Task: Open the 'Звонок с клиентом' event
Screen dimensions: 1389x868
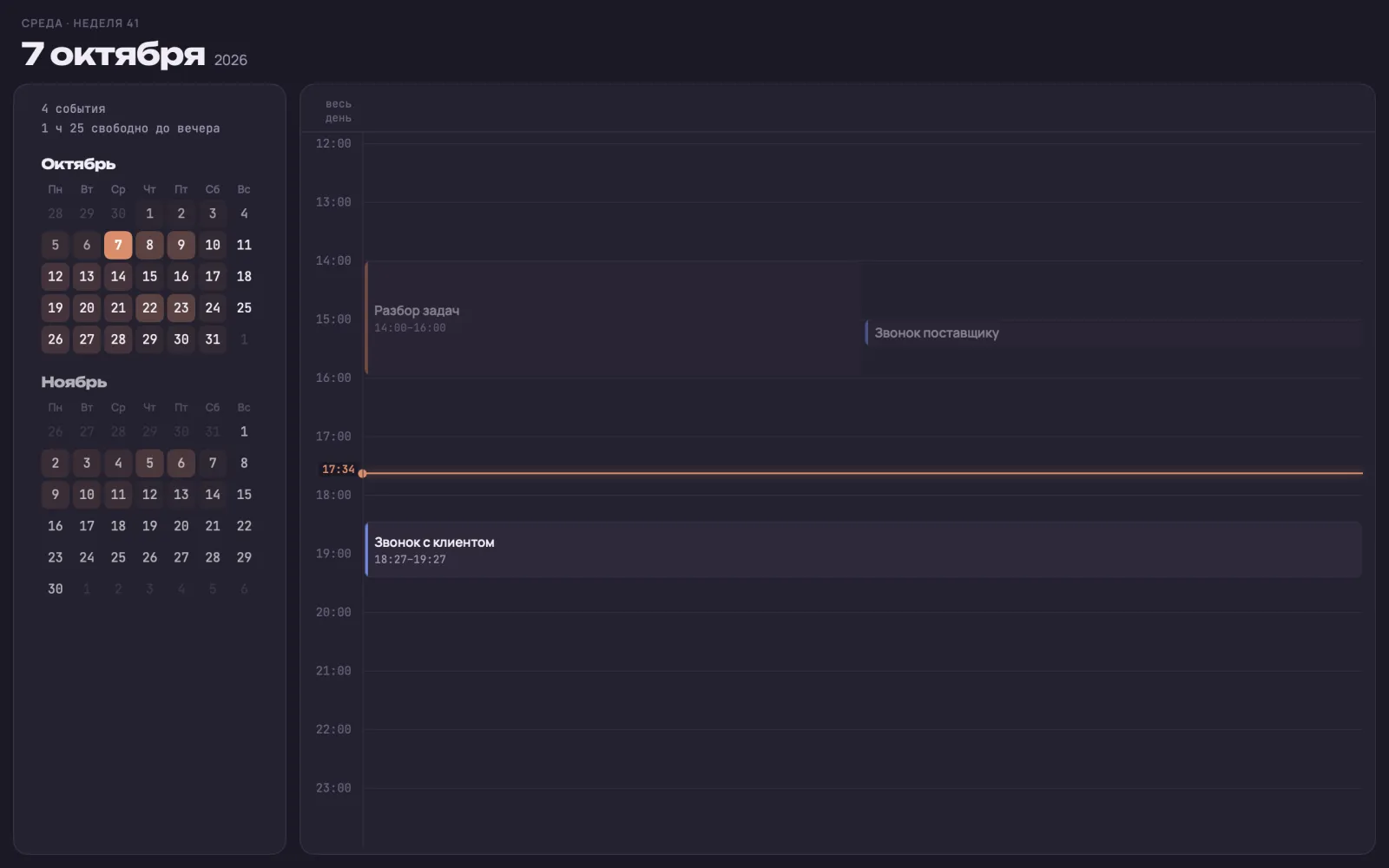Action: pos(863,549)
